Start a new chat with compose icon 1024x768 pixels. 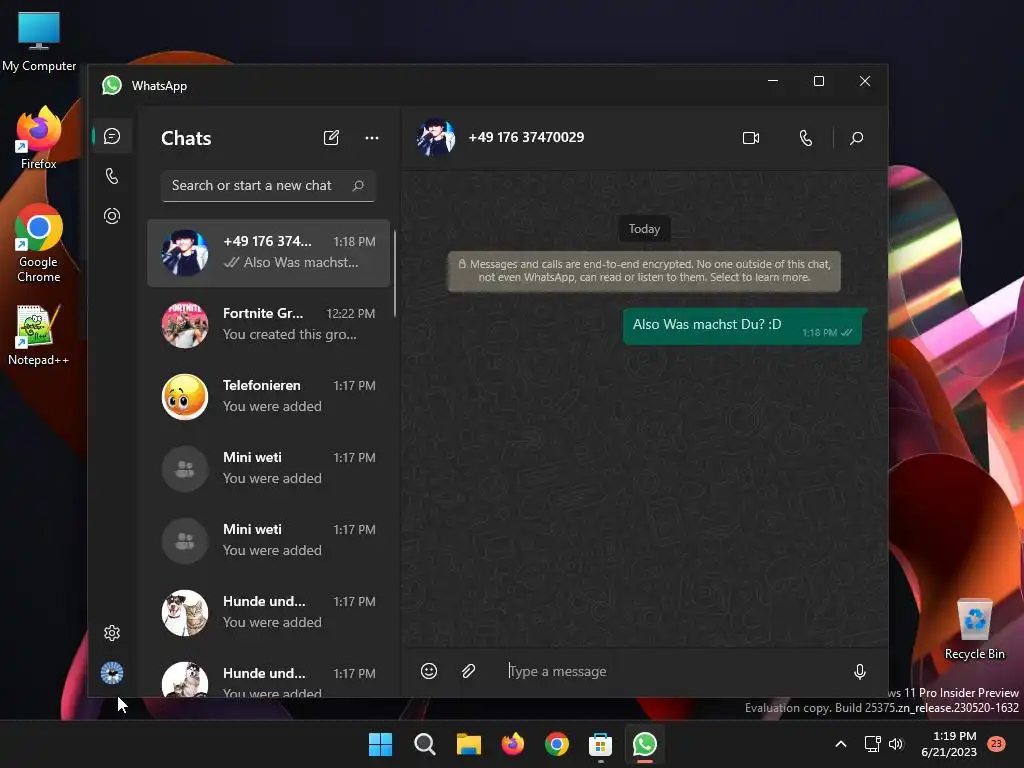tap(331, 138)
